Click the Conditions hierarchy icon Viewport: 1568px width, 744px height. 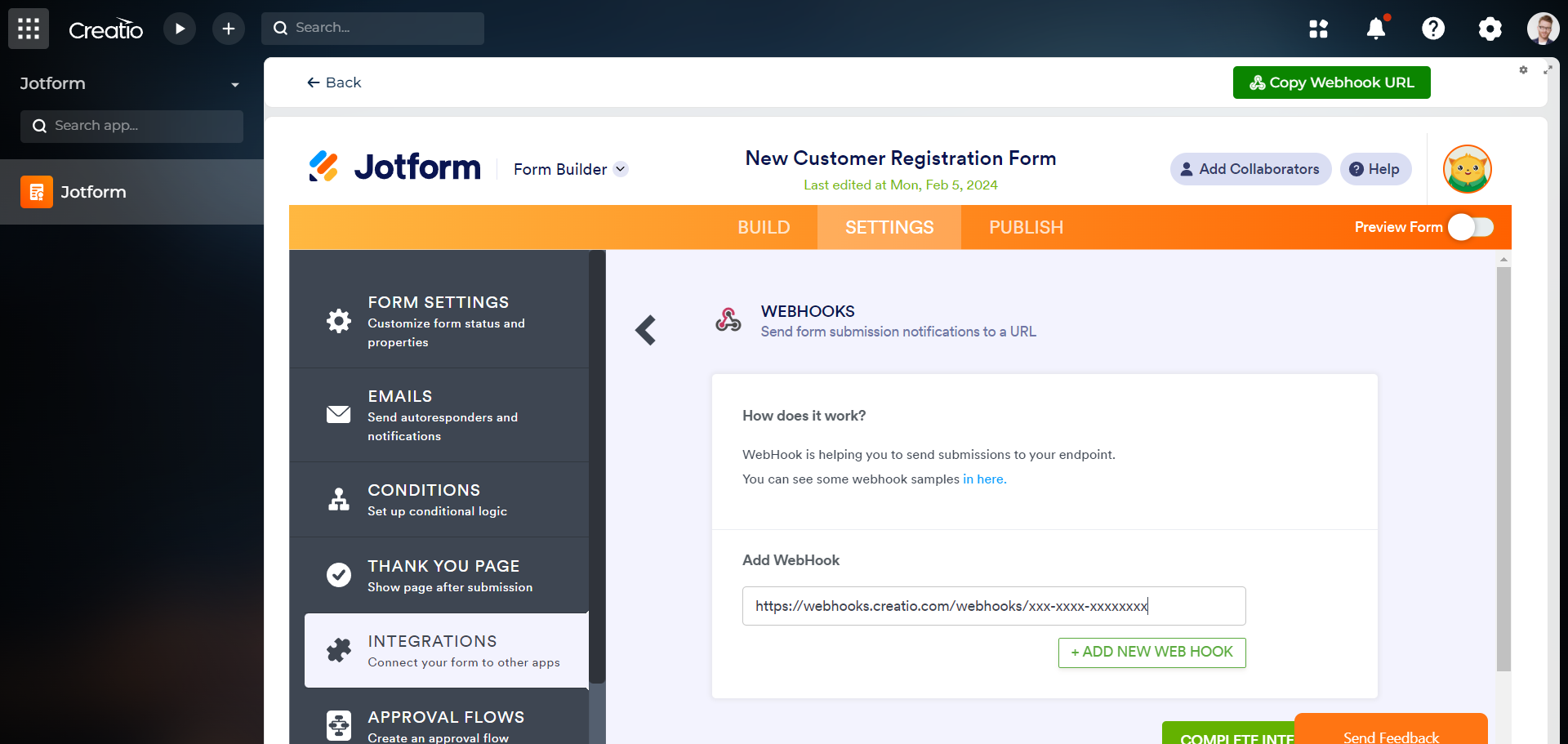(x=339, y=499)
